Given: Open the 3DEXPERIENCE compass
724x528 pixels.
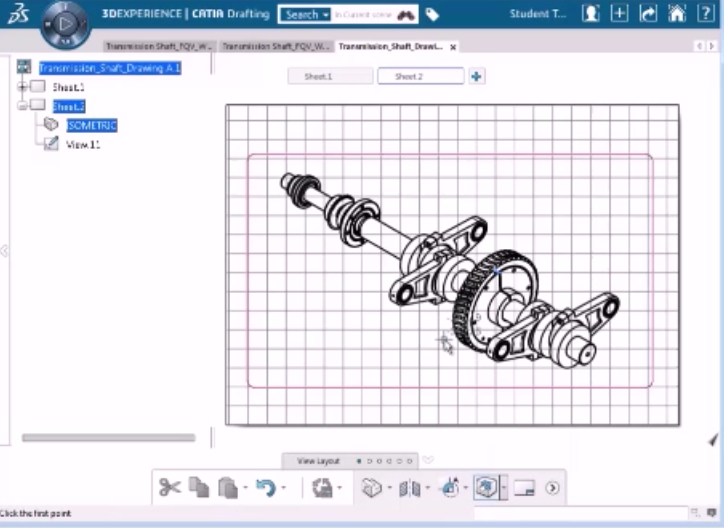Looking at the screenshot, I should click(66, 22).
